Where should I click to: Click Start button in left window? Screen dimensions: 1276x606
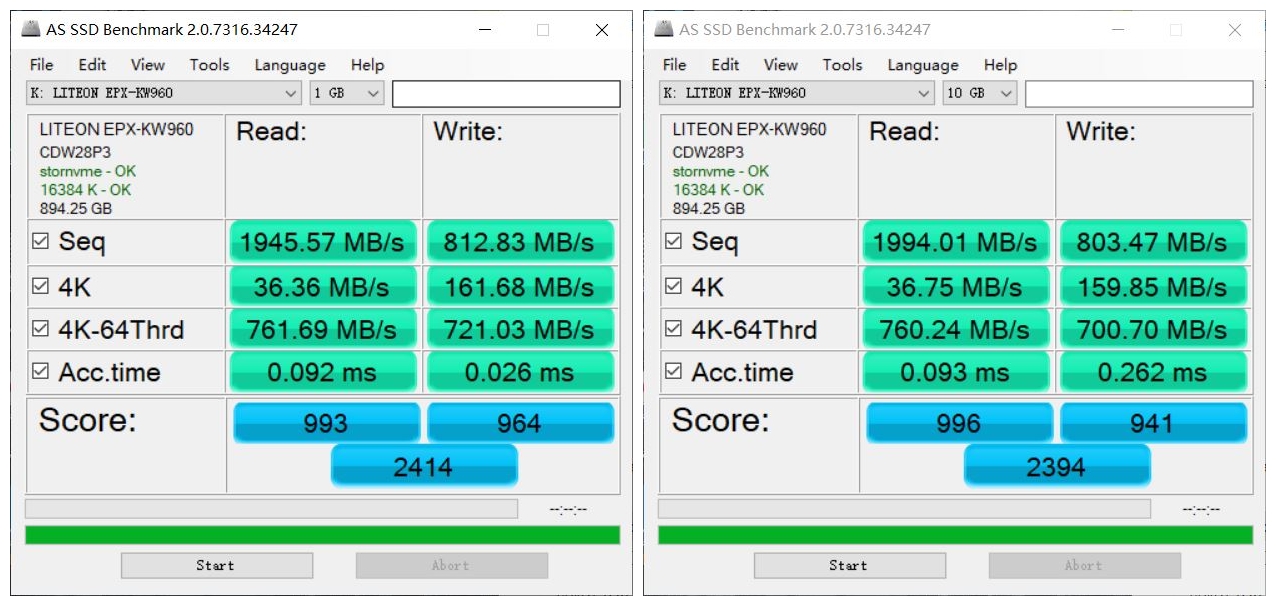click(217, 565)
